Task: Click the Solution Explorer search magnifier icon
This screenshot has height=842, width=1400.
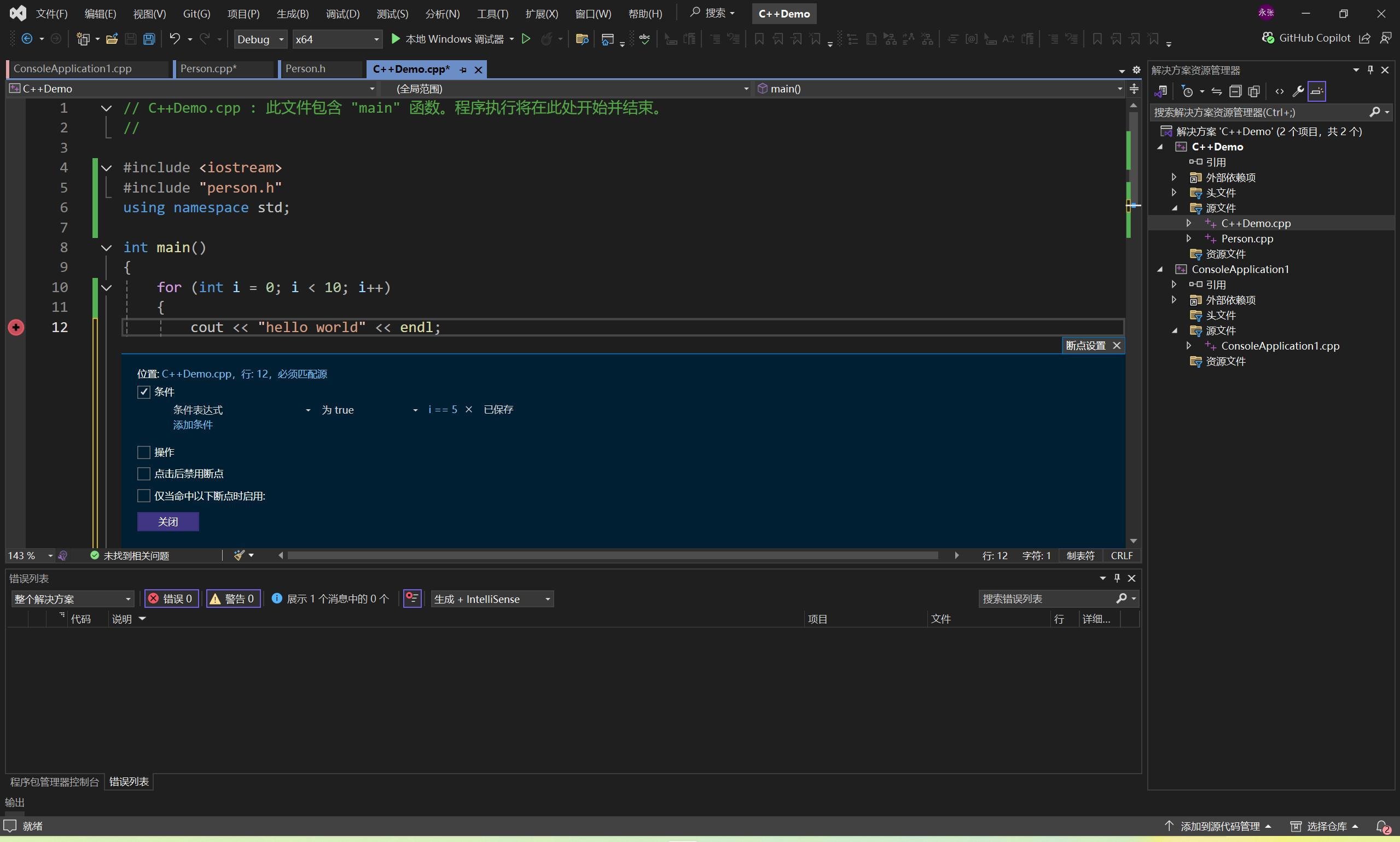Action: pos(1374,112)
